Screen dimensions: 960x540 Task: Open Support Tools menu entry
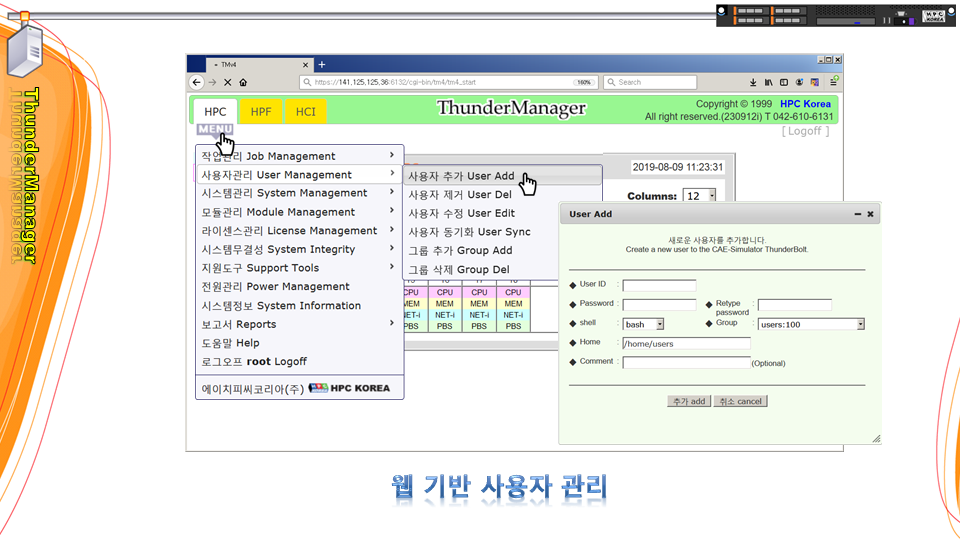coord(299,268)
